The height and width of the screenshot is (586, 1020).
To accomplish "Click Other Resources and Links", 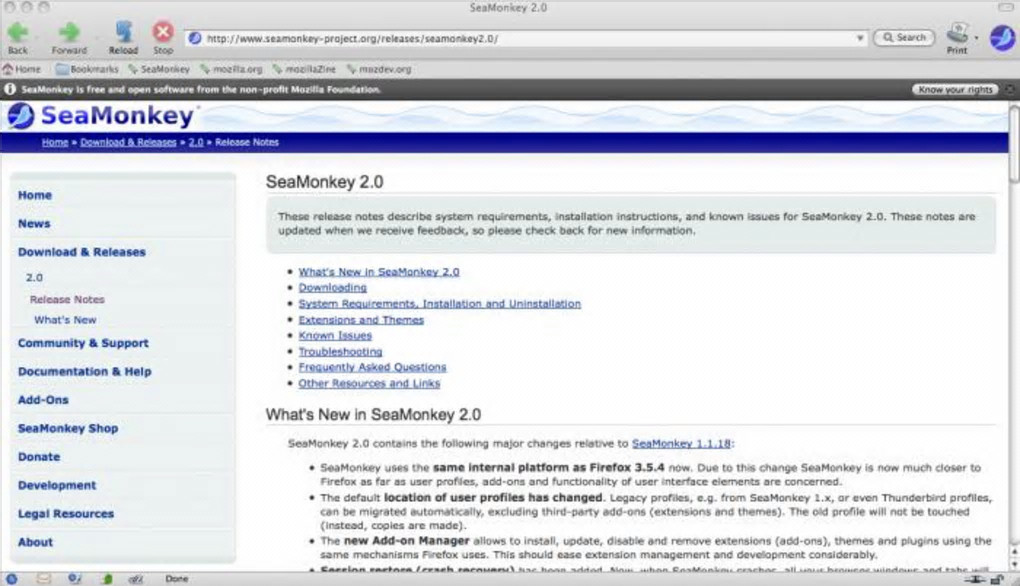I will [369, 384].
